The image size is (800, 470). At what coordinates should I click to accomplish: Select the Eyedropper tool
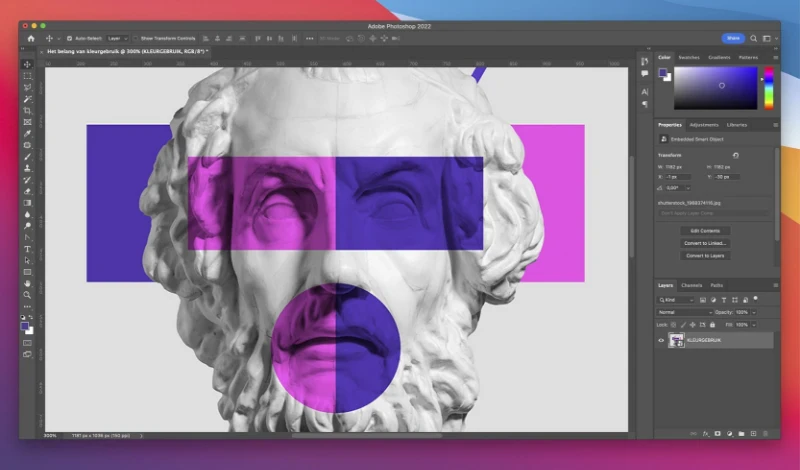28,134
